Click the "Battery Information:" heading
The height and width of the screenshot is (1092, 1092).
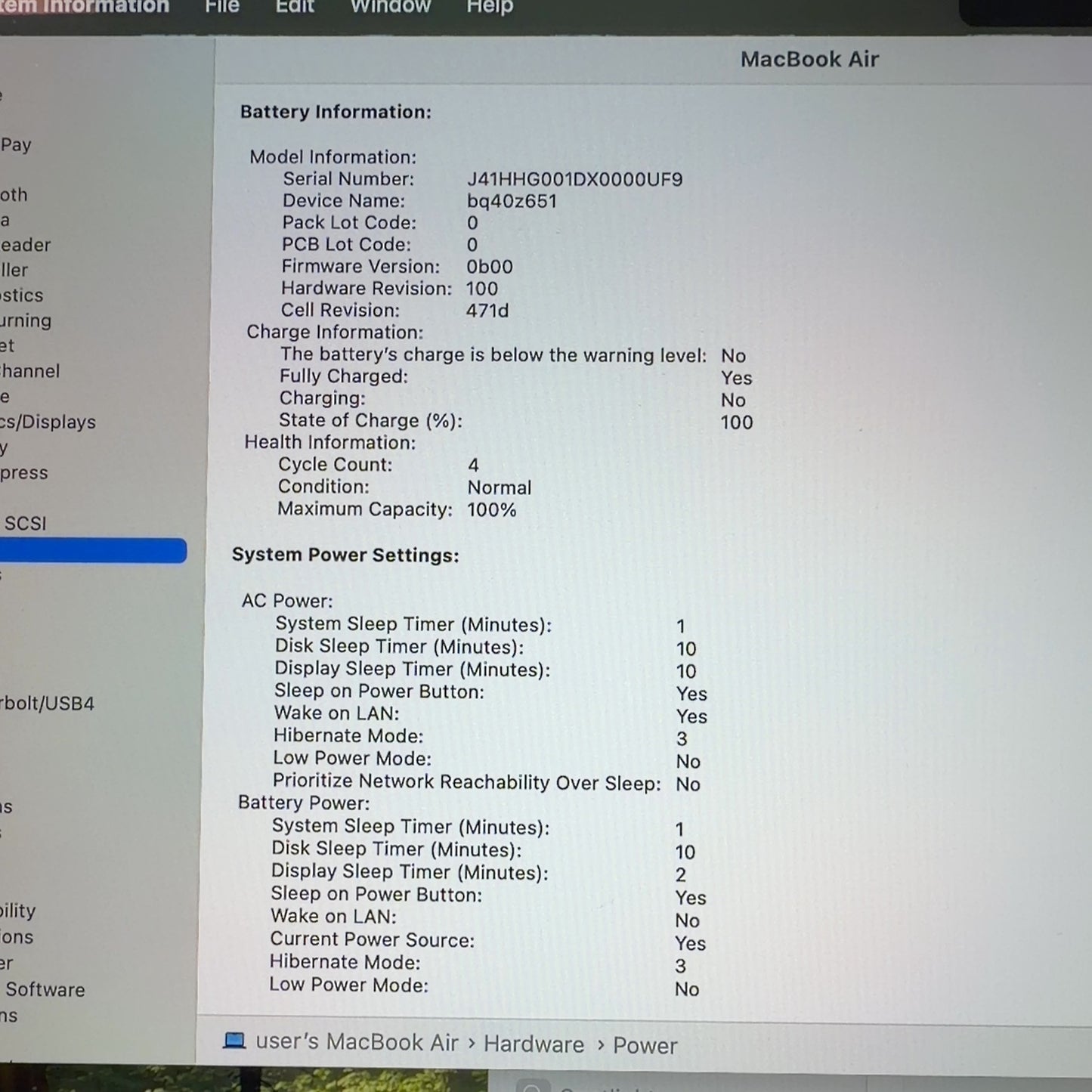point(336,112)
